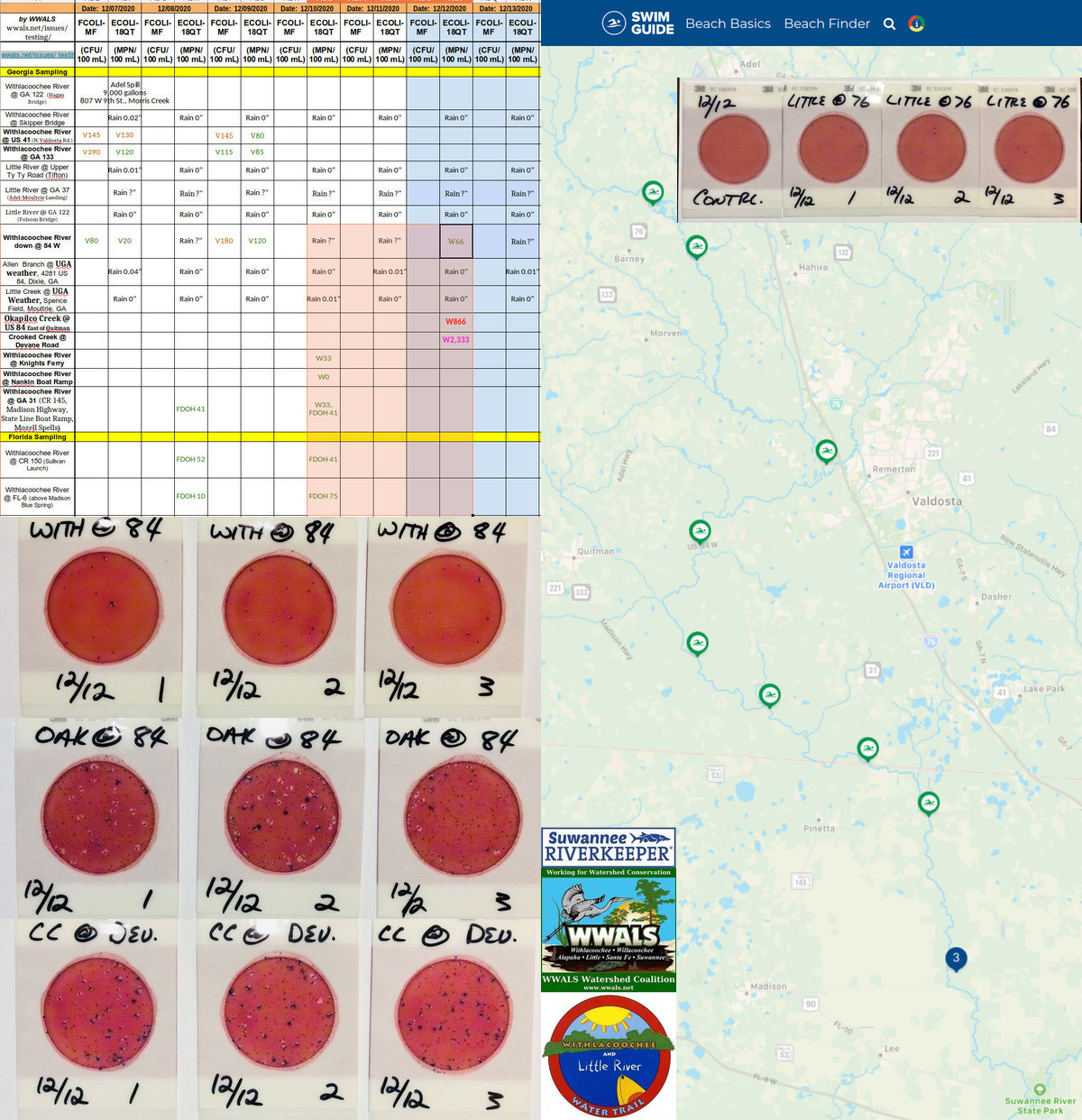This screenshot has height=1120, width=1082.
Task: Select the W33 cell for Knights Ferry
Action: tap(324, 358)
